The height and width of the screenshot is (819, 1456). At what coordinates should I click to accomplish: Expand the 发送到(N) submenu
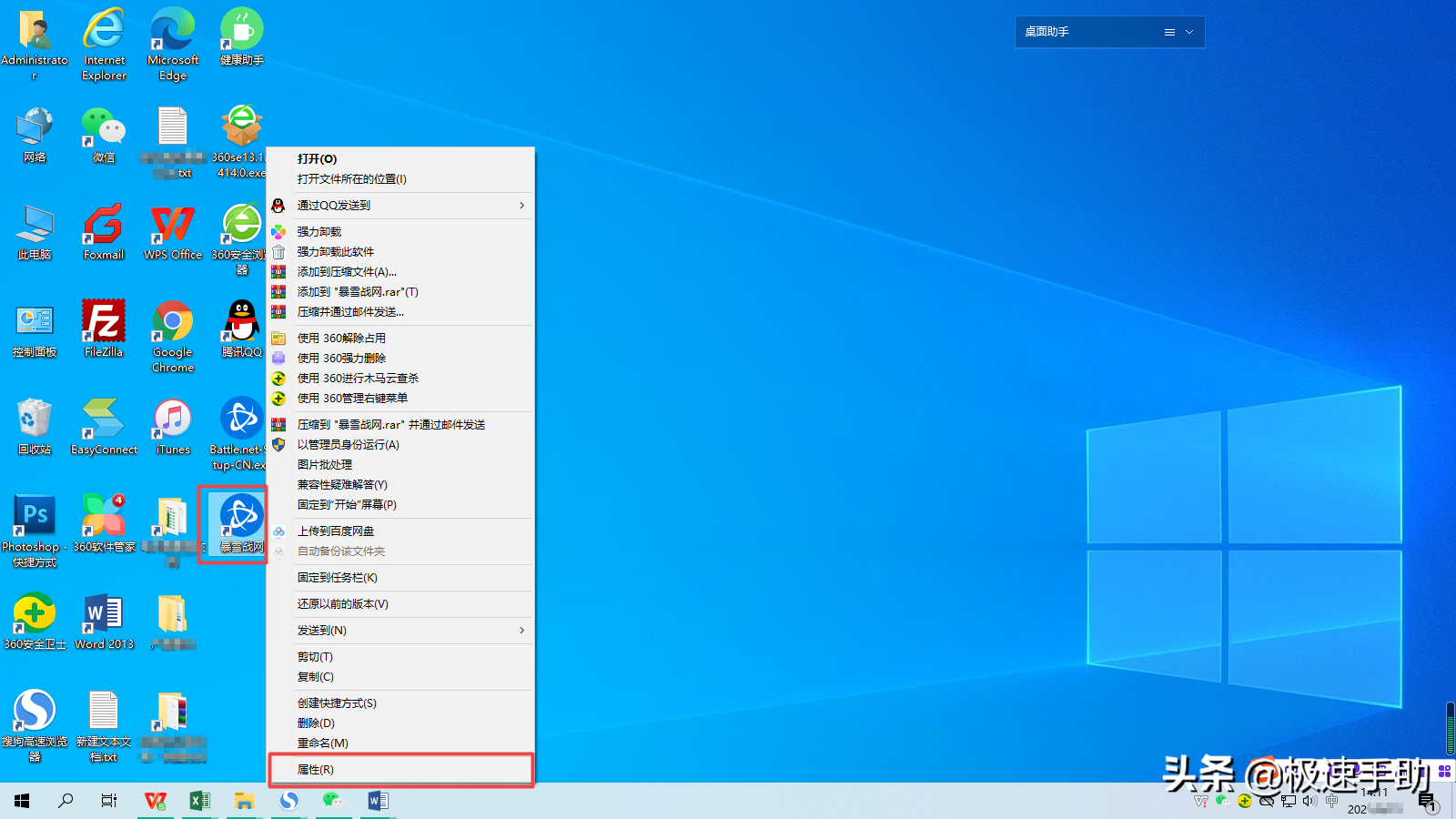pos(521,631)
